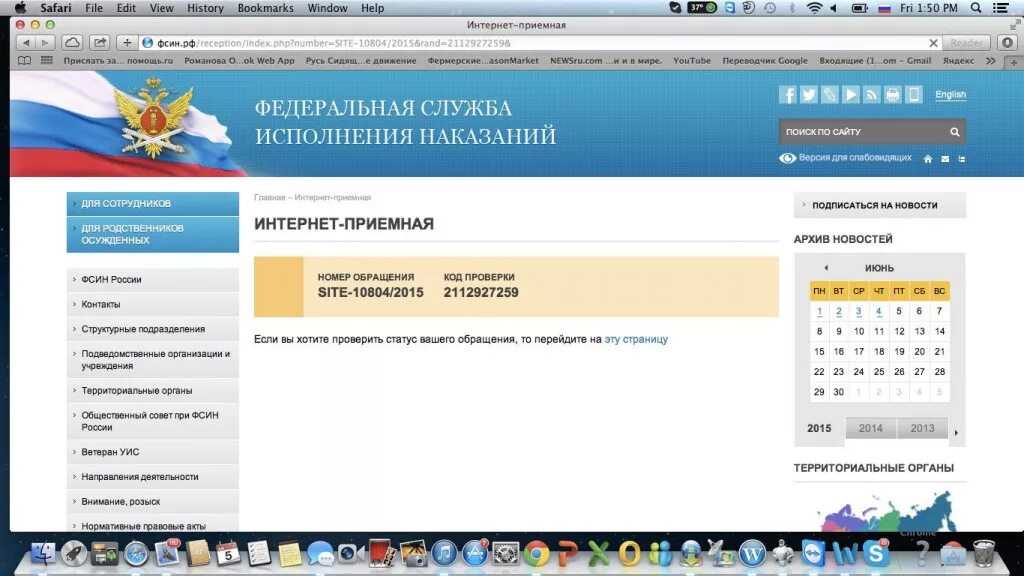Click Safari's share button
Viewport: 1024px width, 576px height.
coord(99,43)
